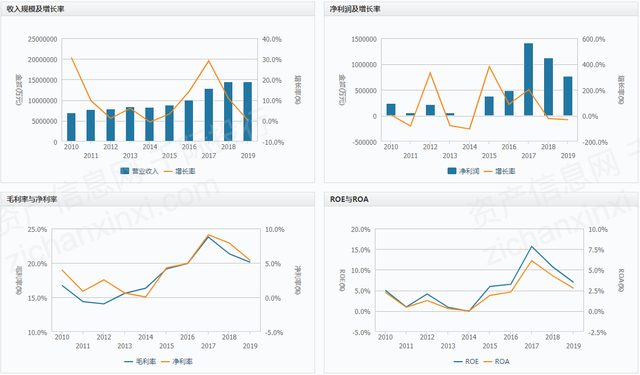The width and height of the screenshot is (640, 375).
Task: Select the 2019 revenue bar
Action: pos(248,112)
